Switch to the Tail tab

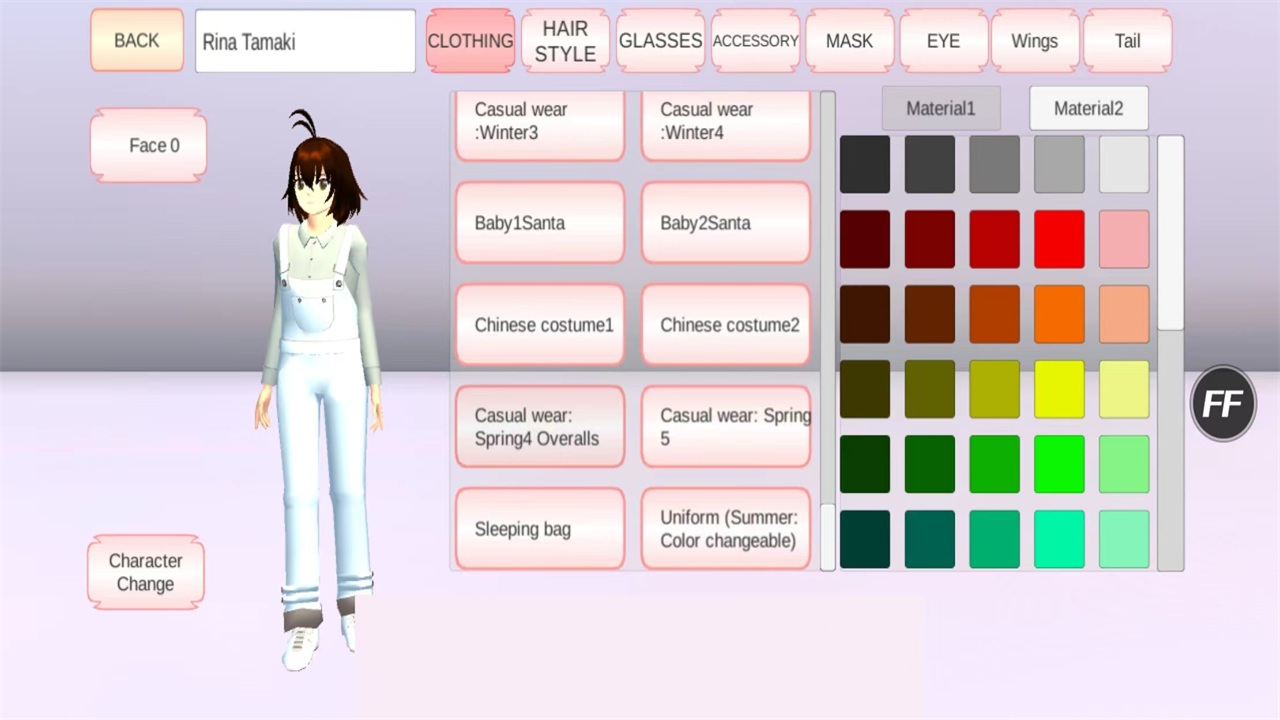pos(1127,41)
